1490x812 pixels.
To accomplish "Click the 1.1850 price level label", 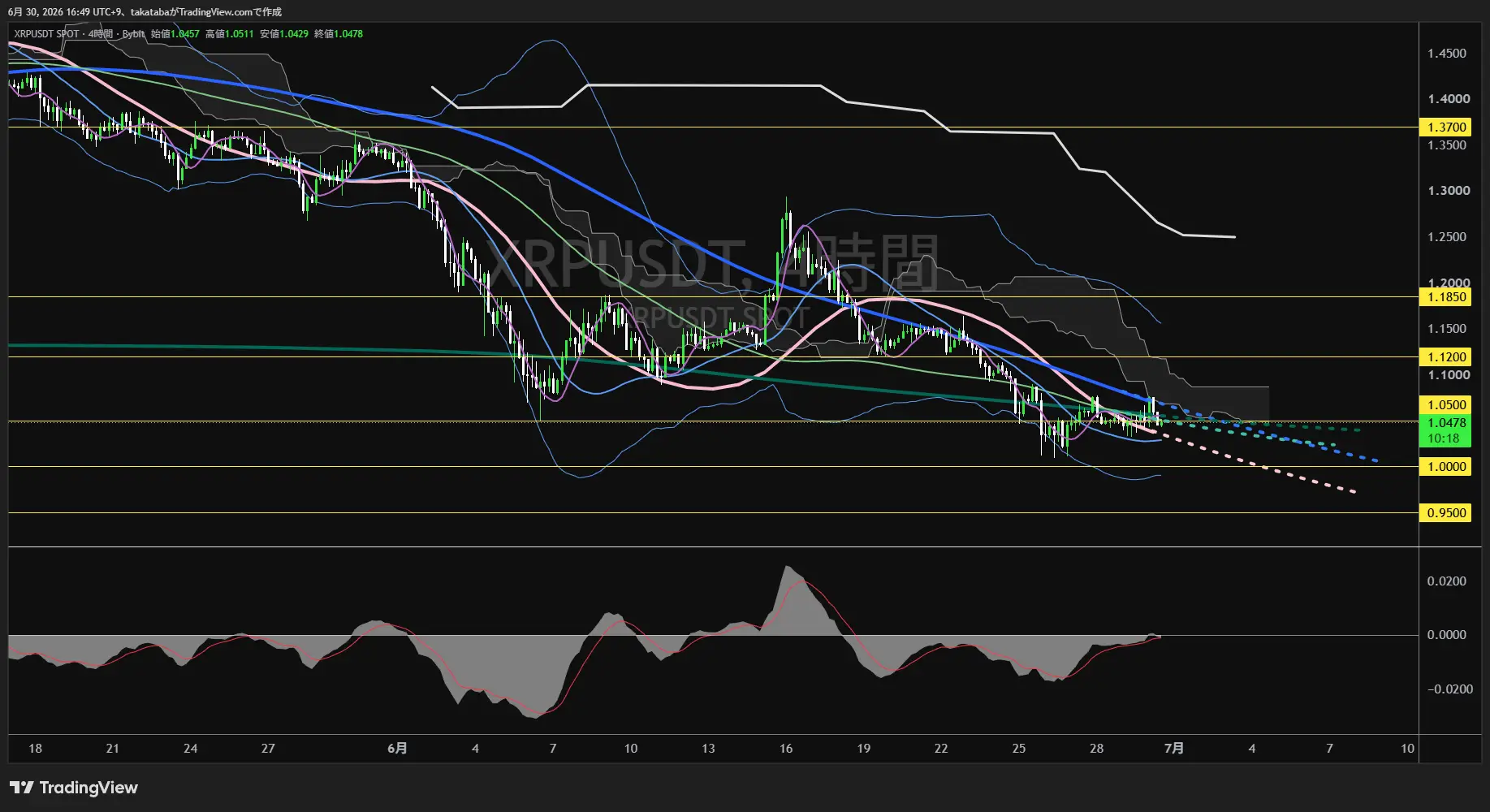I will 1445,297.
